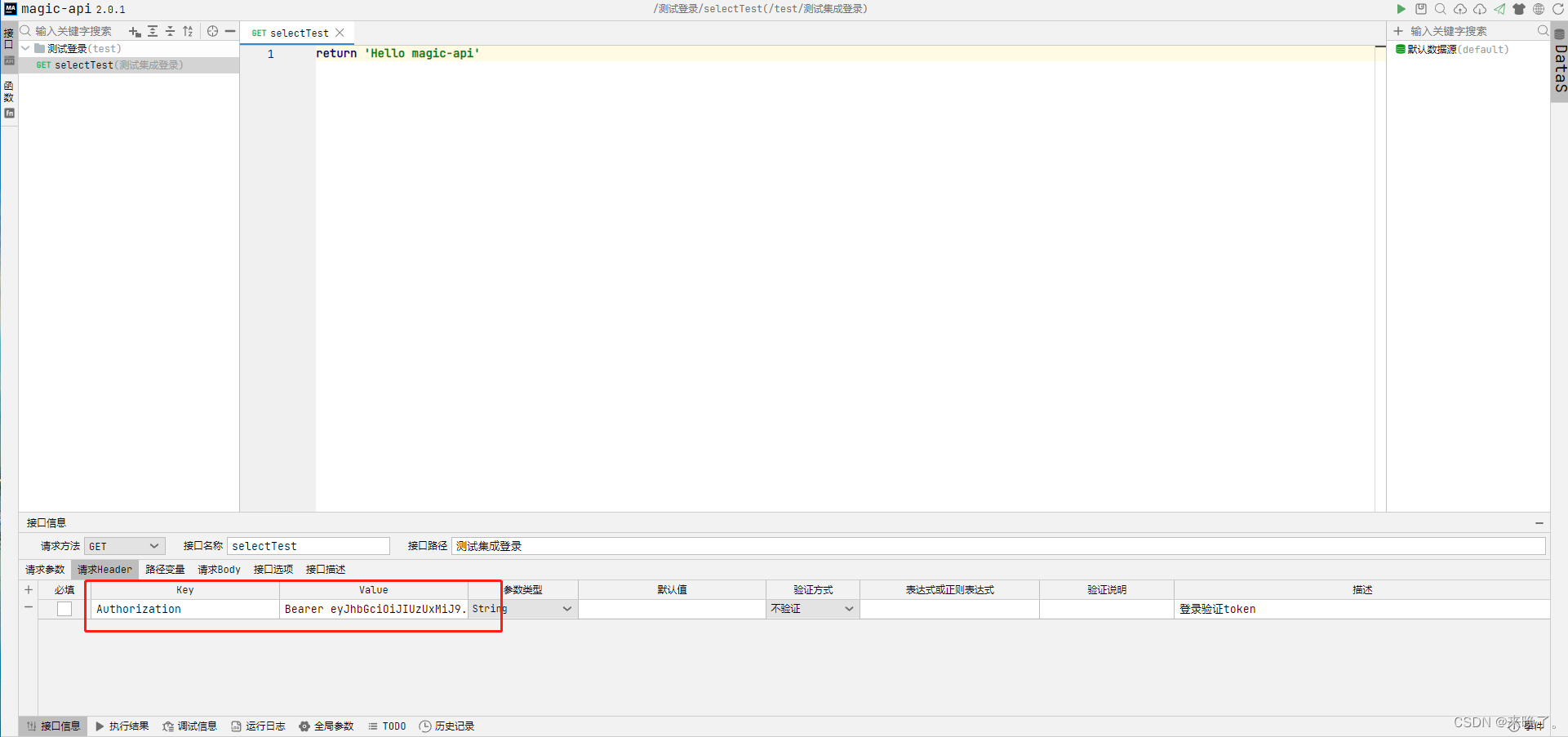Image resolution: width=1568 pixels, height=737 pixels.
Task: Open 全局参数 bottom panel
Action: [326, 726]
